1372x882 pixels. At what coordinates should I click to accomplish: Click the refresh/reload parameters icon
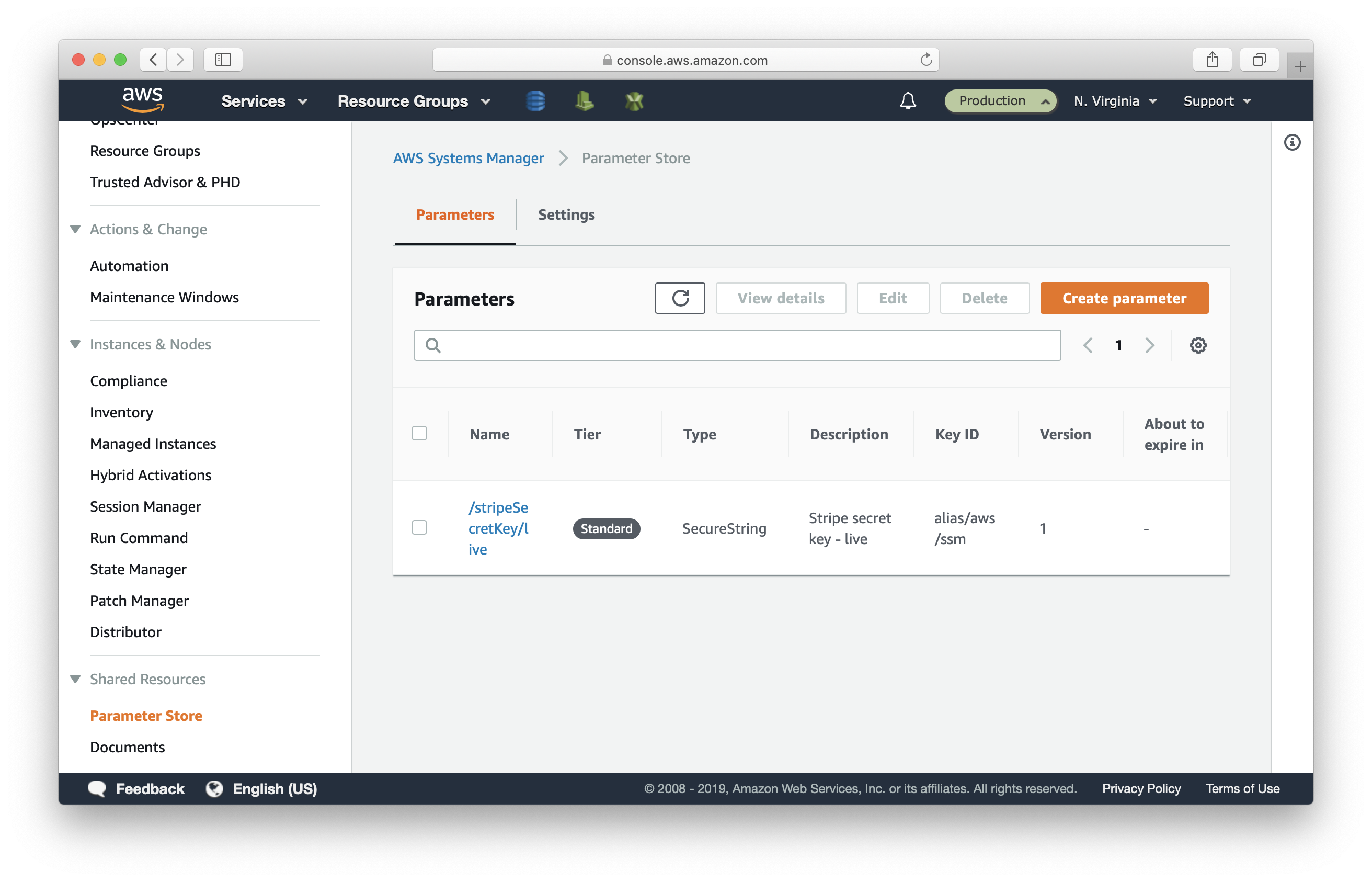pyautogui.click(x=680, y=298)
